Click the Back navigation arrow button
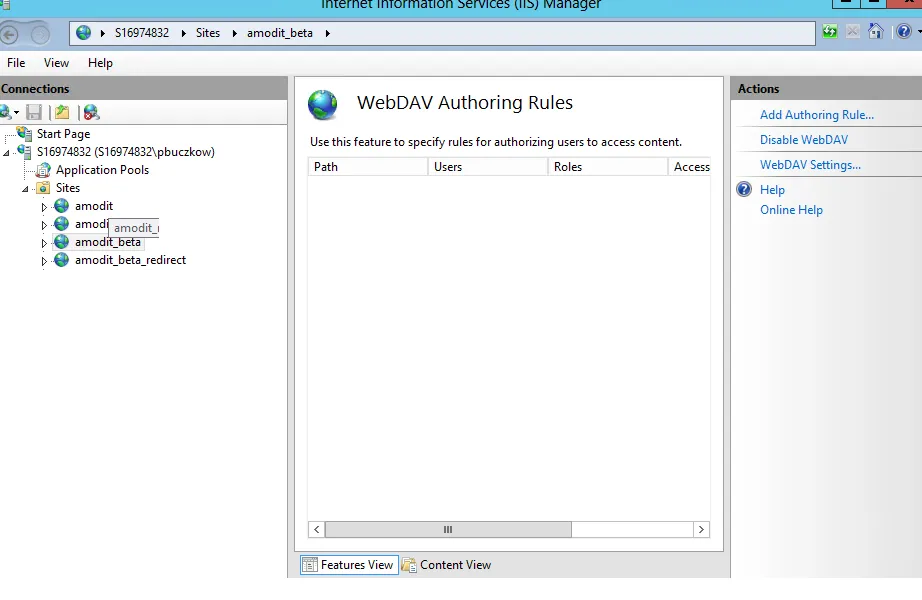Image resolution: width=922 pixels, height=600 pixels. click(x=8, y=35)
